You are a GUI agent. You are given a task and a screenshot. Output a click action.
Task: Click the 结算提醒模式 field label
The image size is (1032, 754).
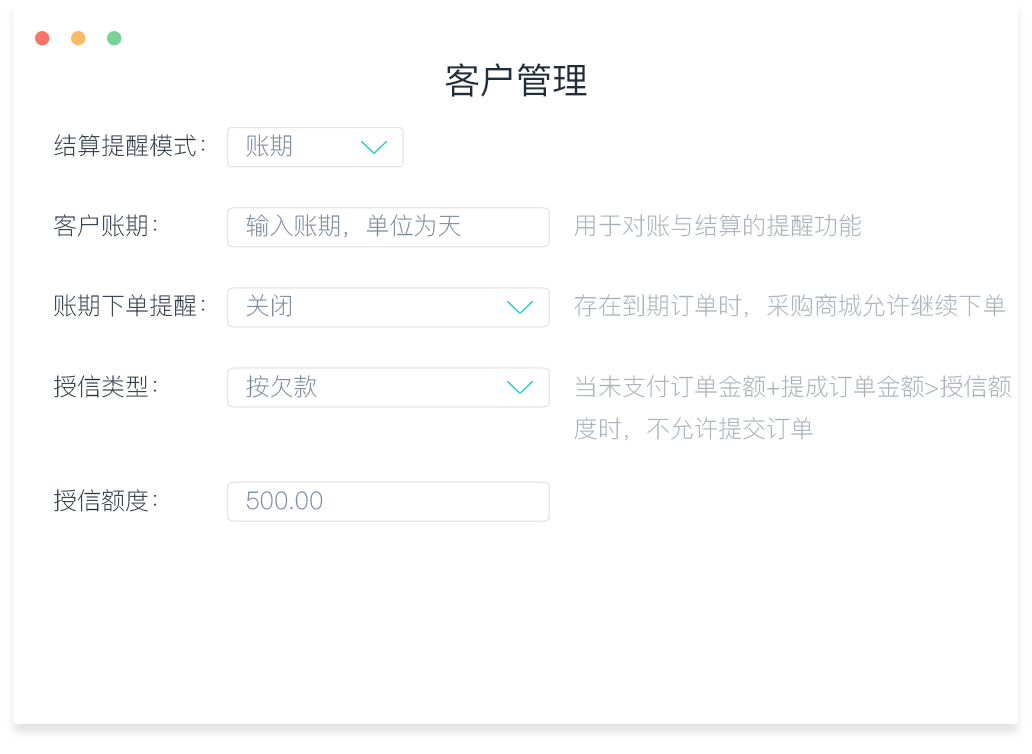pyautogui.click(x=130, y=147)
